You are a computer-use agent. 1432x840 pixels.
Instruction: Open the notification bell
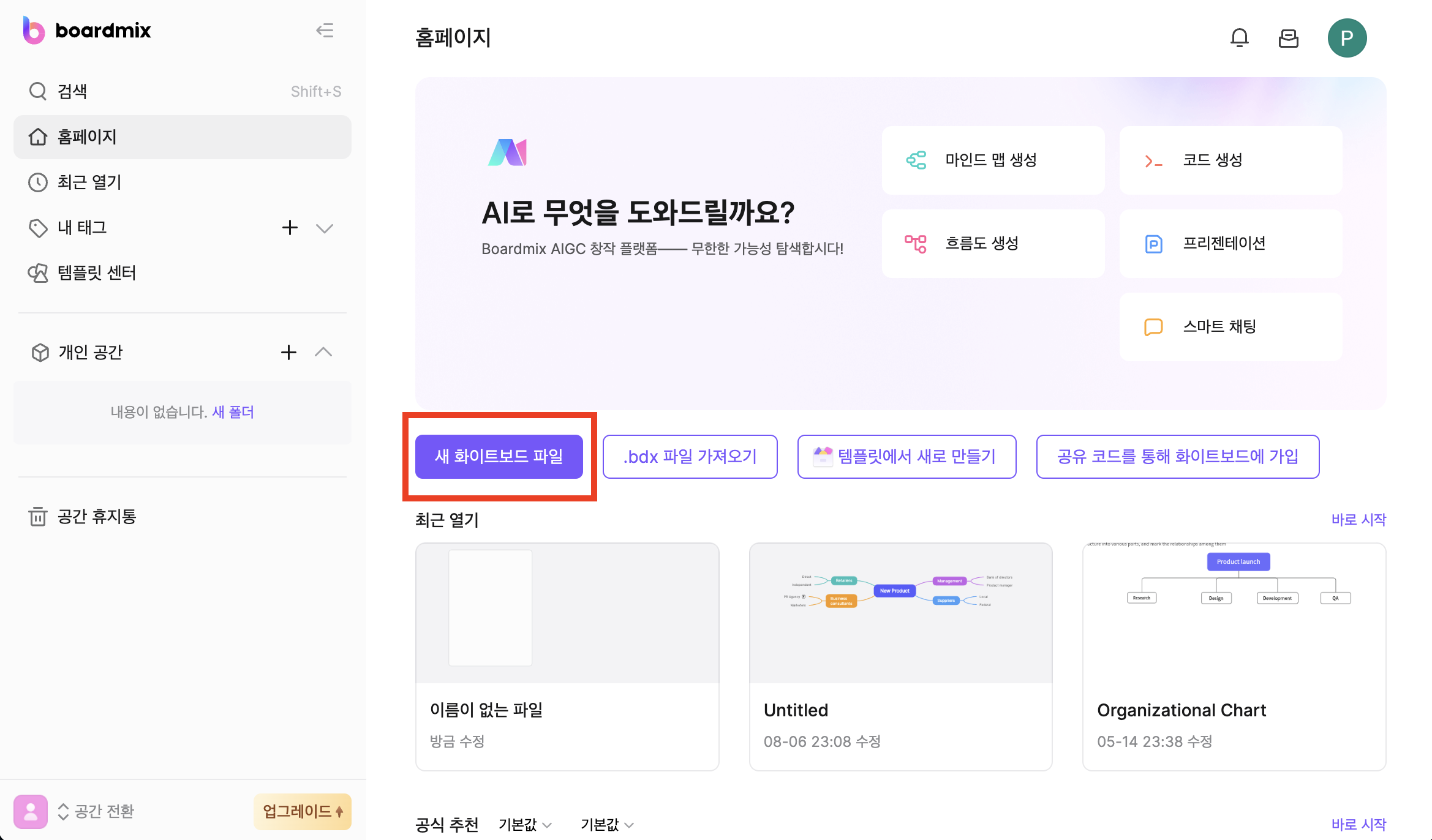[1240, 38]
